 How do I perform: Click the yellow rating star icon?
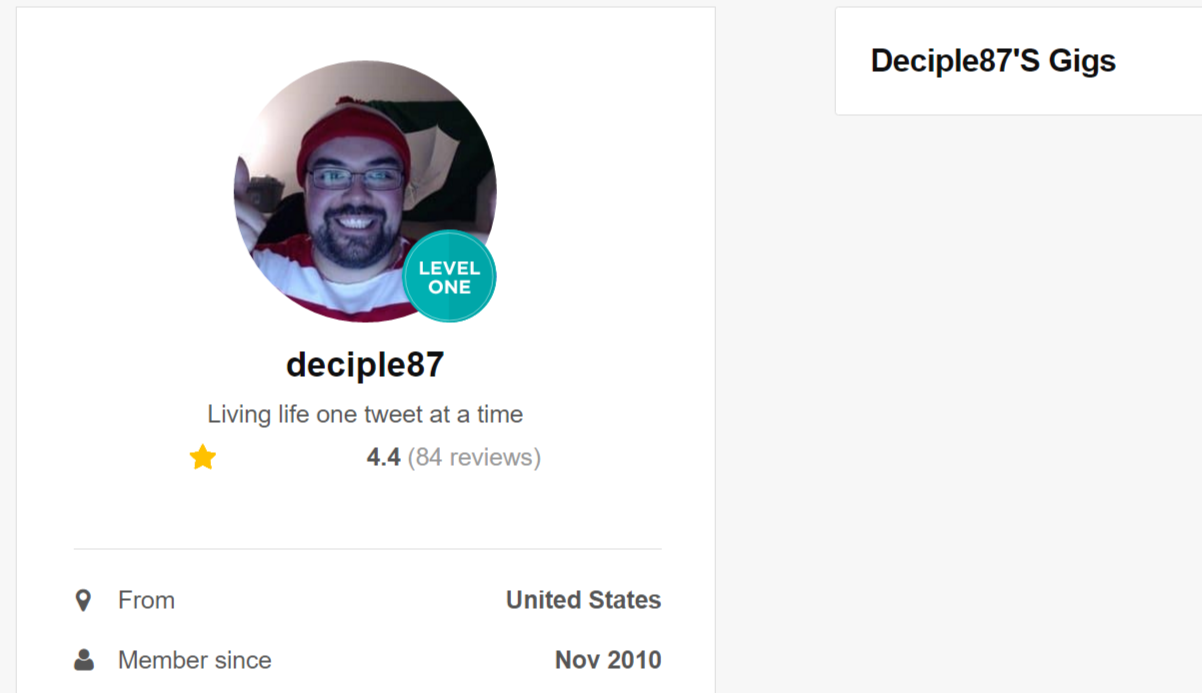pos(203,458)
